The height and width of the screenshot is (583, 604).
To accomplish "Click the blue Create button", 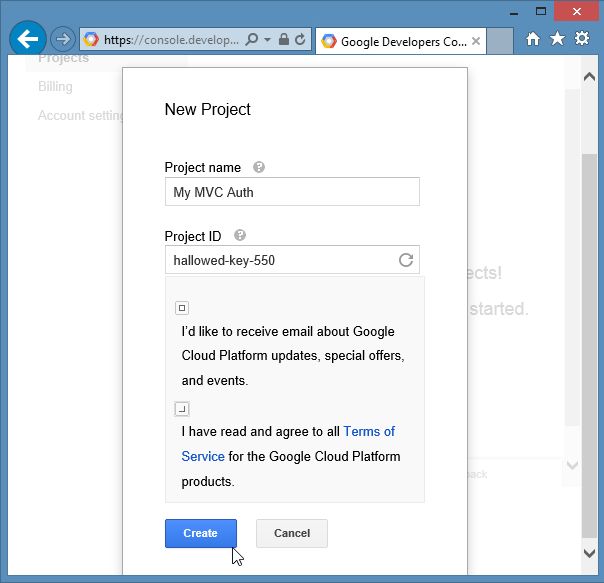I will point(201,533).
